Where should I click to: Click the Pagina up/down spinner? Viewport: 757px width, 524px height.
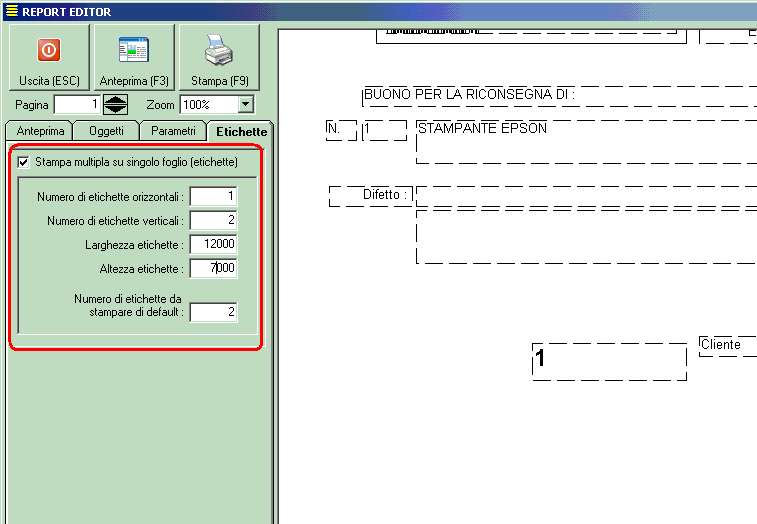[x=115, y=104]
